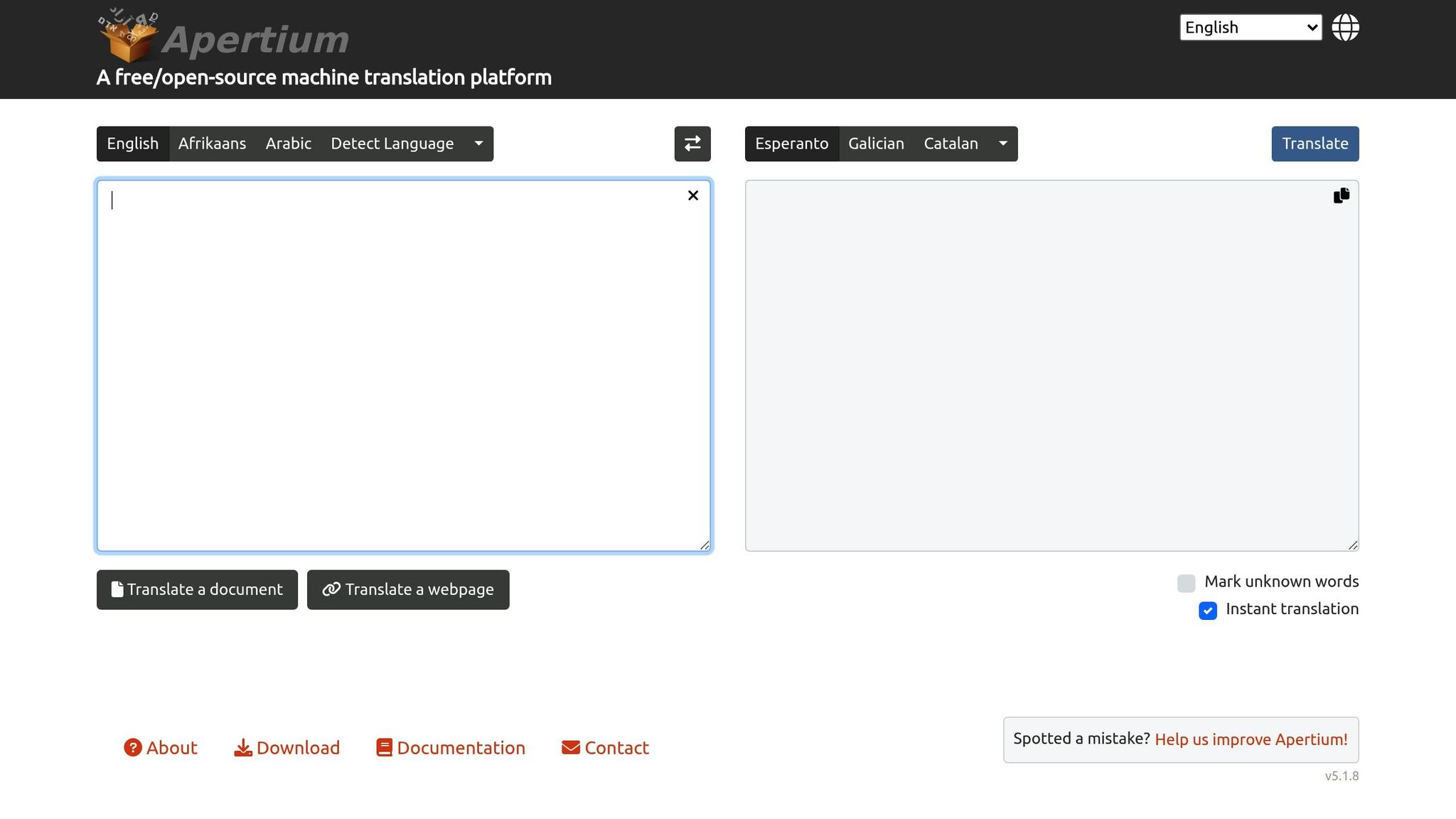Click the v5.1.8 version text
Screen dimensions: 1456x819
1342,776
